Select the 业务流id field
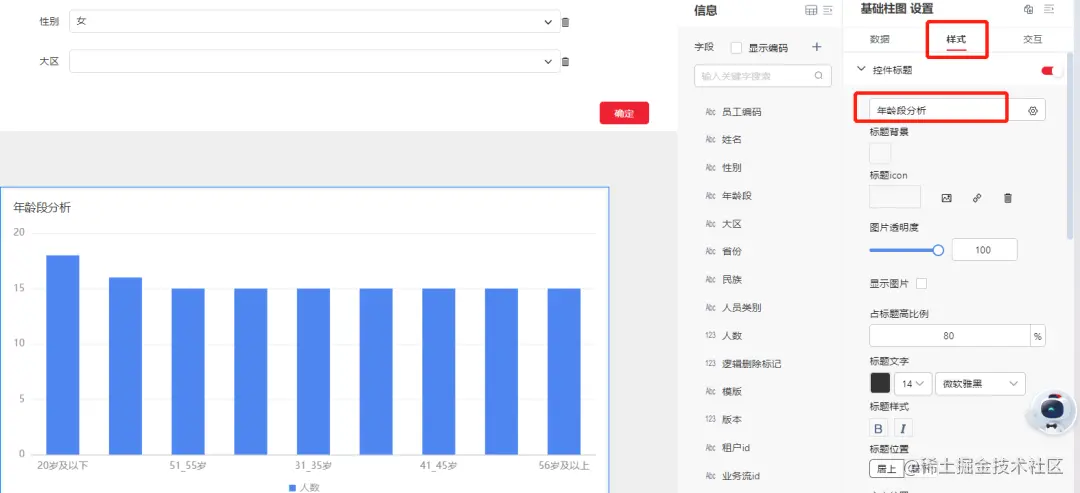Image resolution: width=1080 pixels, height=493 pixels. pos(740,476)
